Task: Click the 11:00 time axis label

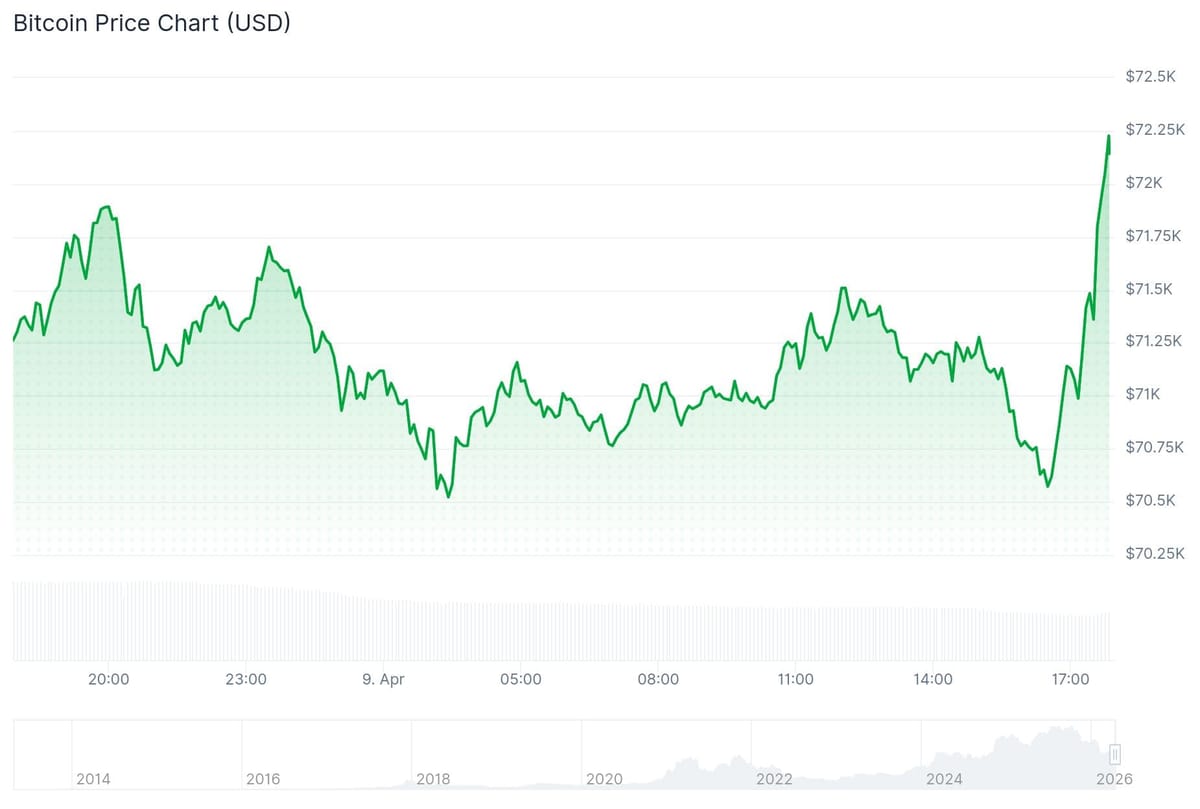Action: (795, 679)
